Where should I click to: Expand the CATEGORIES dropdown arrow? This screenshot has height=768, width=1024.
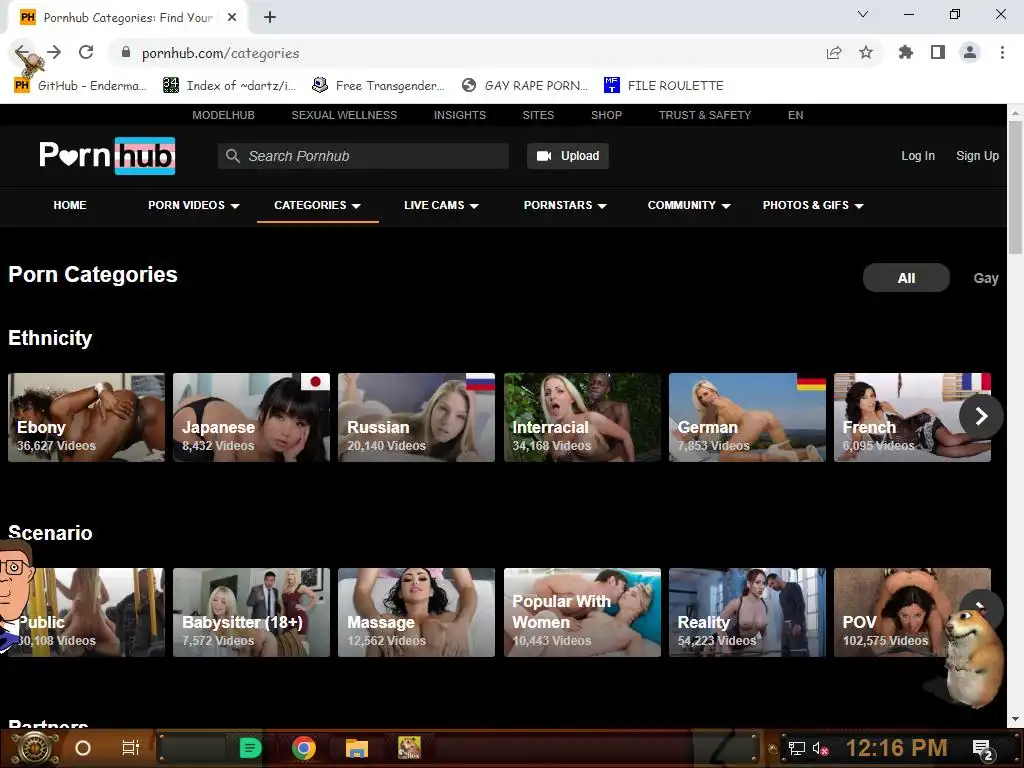pyautogui.click(x=356, y=206)
